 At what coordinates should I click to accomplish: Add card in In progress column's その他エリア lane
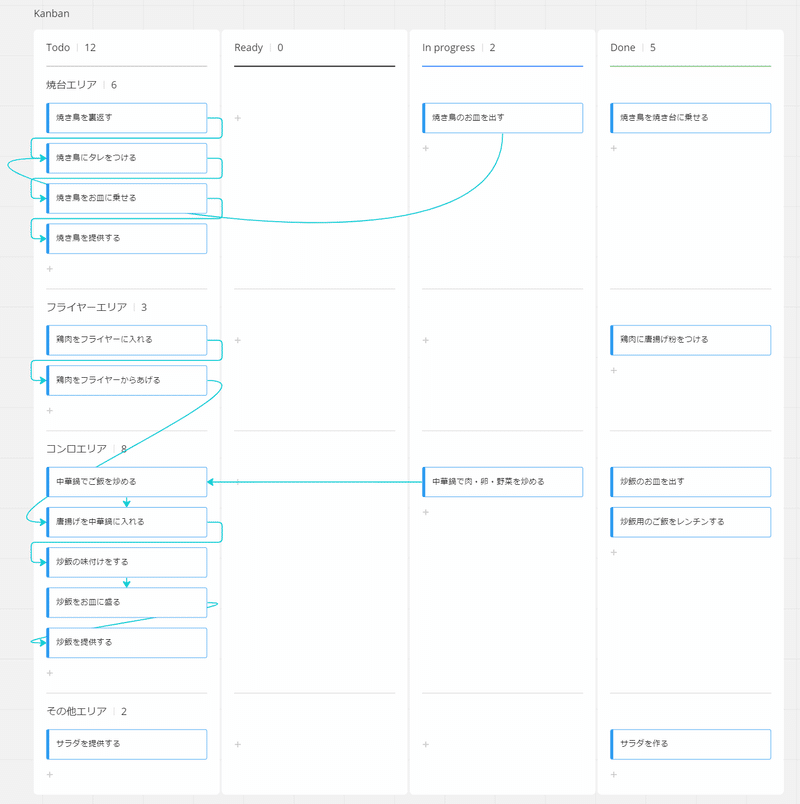[426, 744]
